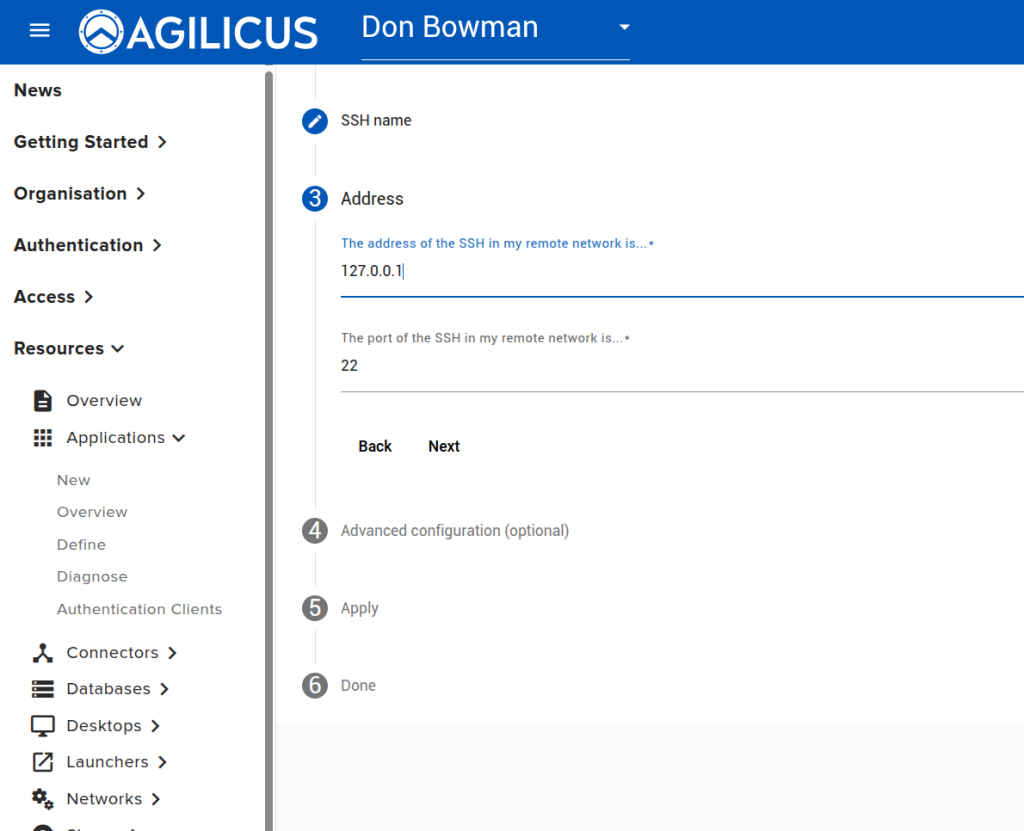Click the Desktops monitor icon
1024x831 pixels.
click(43, 726)
